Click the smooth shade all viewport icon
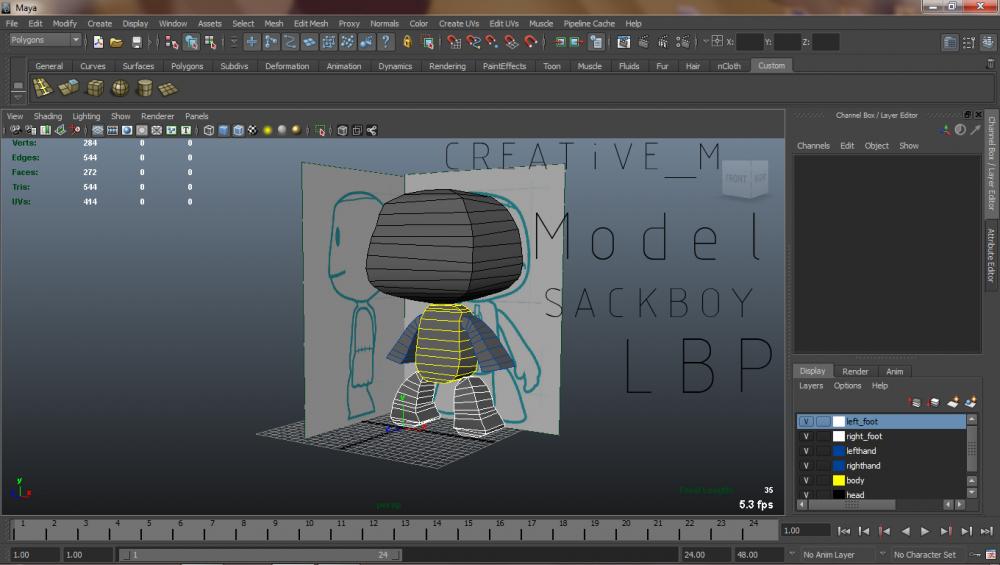The height and width of the screenshot is (565, 1000). (223, 130)
